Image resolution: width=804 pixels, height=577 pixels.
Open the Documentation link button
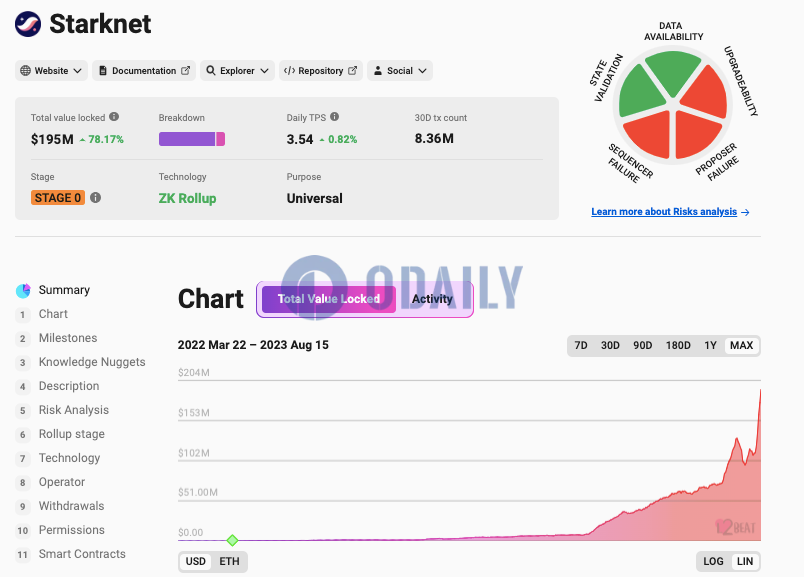click(144, 71)
